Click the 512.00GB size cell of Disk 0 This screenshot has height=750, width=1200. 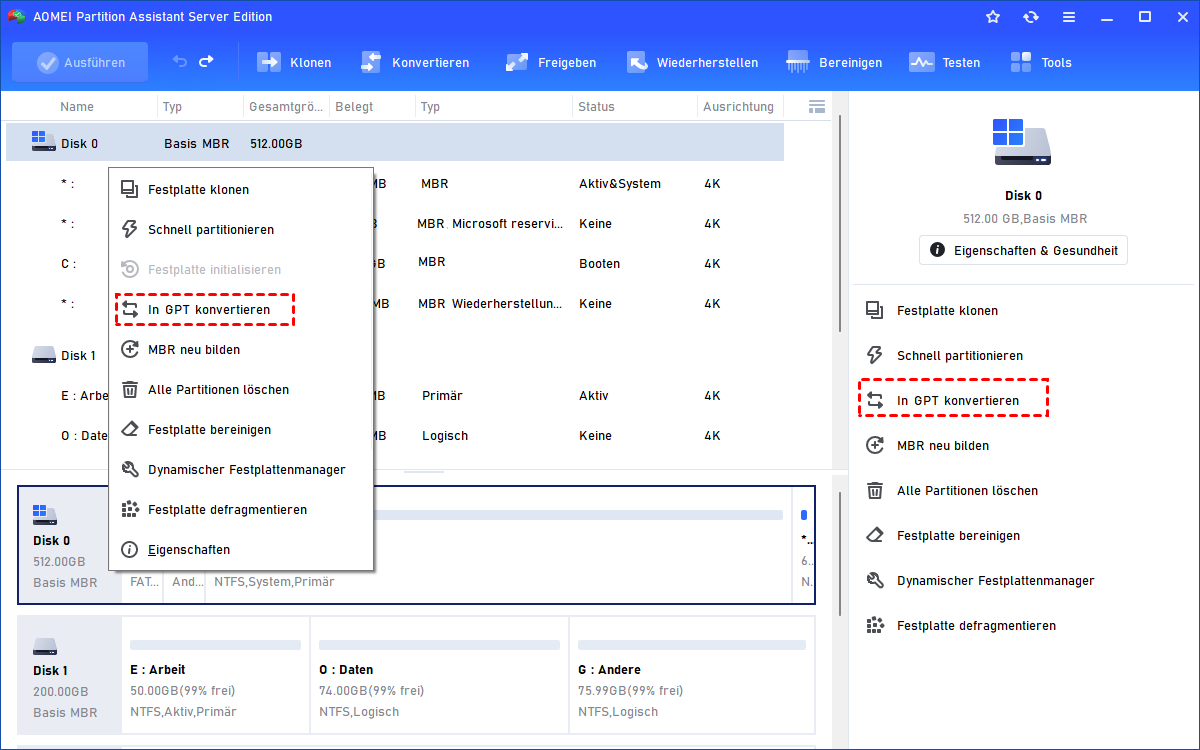click(x=276, y=143)
